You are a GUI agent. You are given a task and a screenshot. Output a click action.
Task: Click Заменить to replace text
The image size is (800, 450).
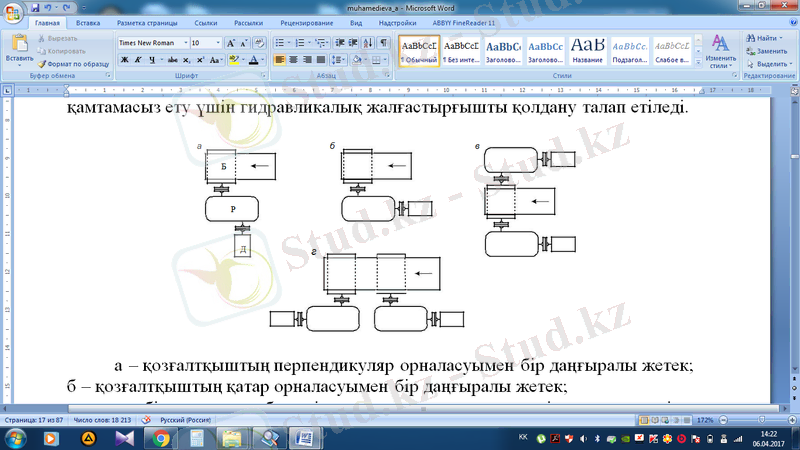pos(766,51)
